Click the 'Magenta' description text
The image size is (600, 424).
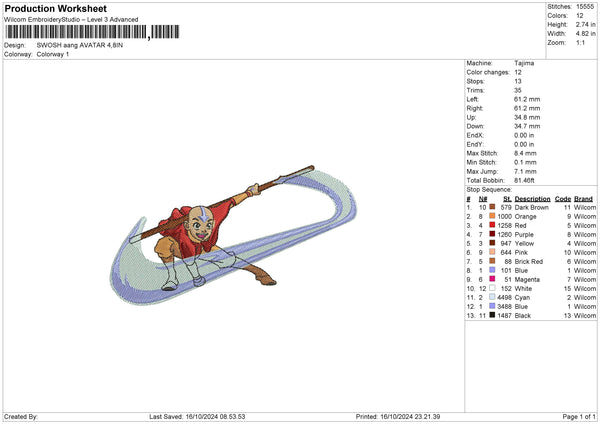click(x=527, y=279)
